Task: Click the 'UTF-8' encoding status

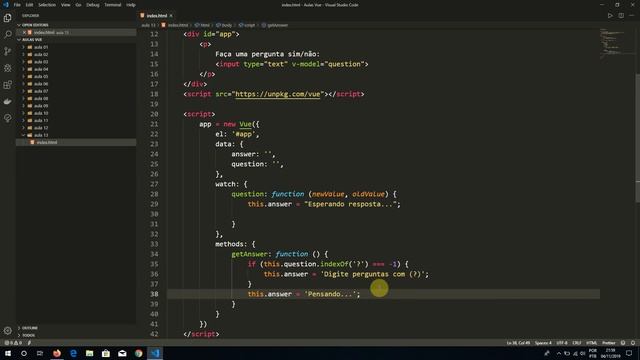Action: click(x=562, y=343)
